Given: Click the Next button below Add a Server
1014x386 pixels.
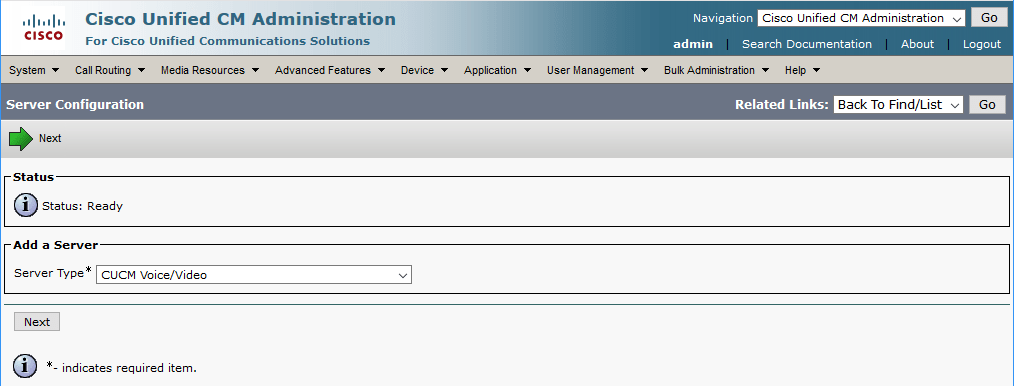Looking at the screenshot, I should click(37, 322).
